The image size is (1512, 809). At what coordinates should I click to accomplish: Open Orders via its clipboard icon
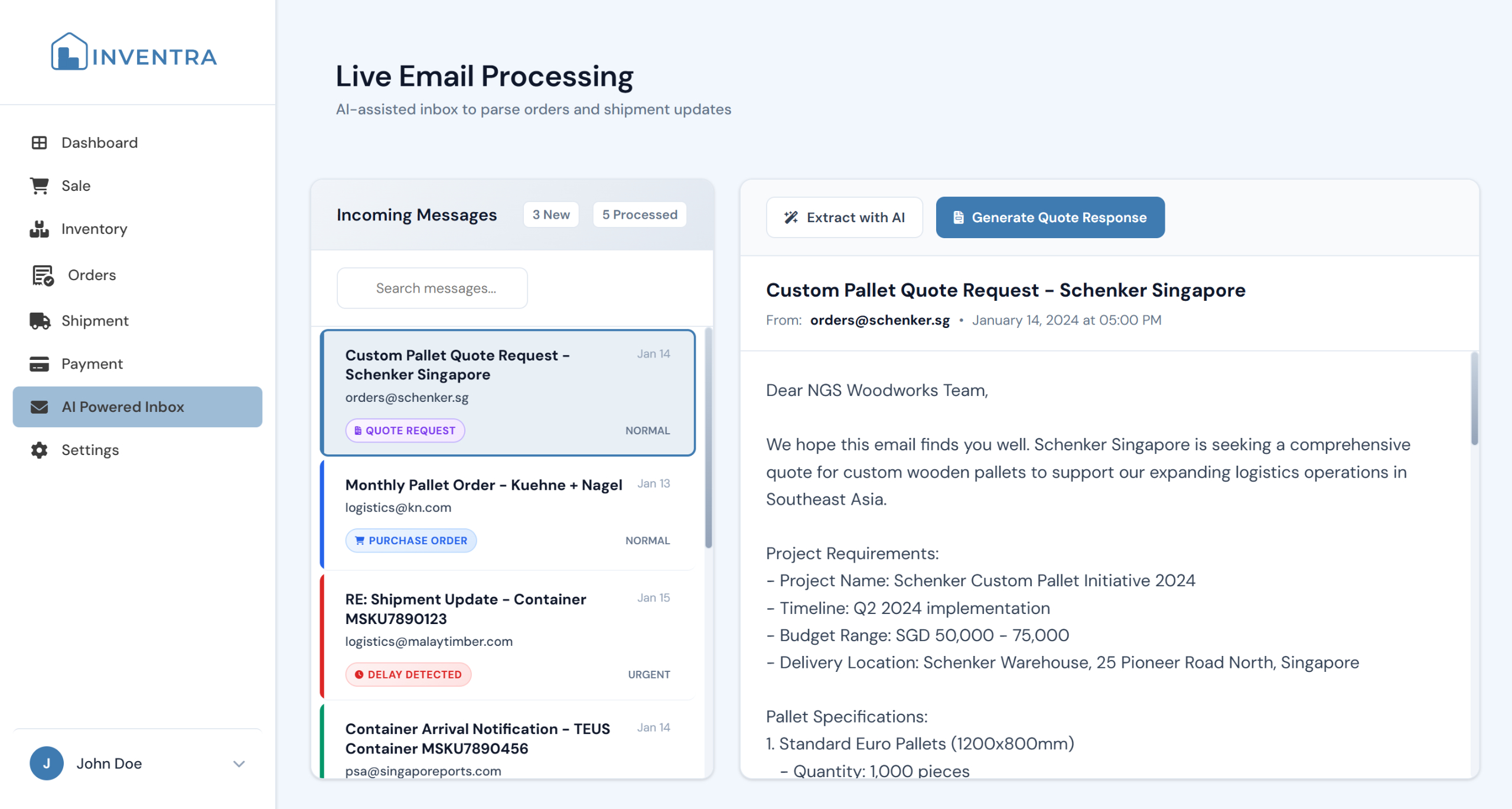[x=41, y=275]
